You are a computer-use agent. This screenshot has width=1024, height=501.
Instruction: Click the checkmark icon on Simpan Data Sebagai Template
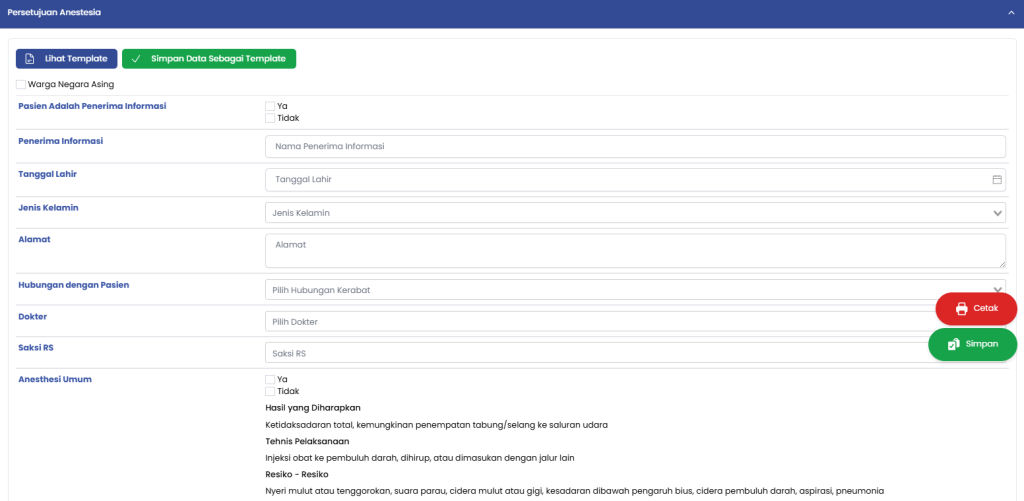[x=136, y=59]
